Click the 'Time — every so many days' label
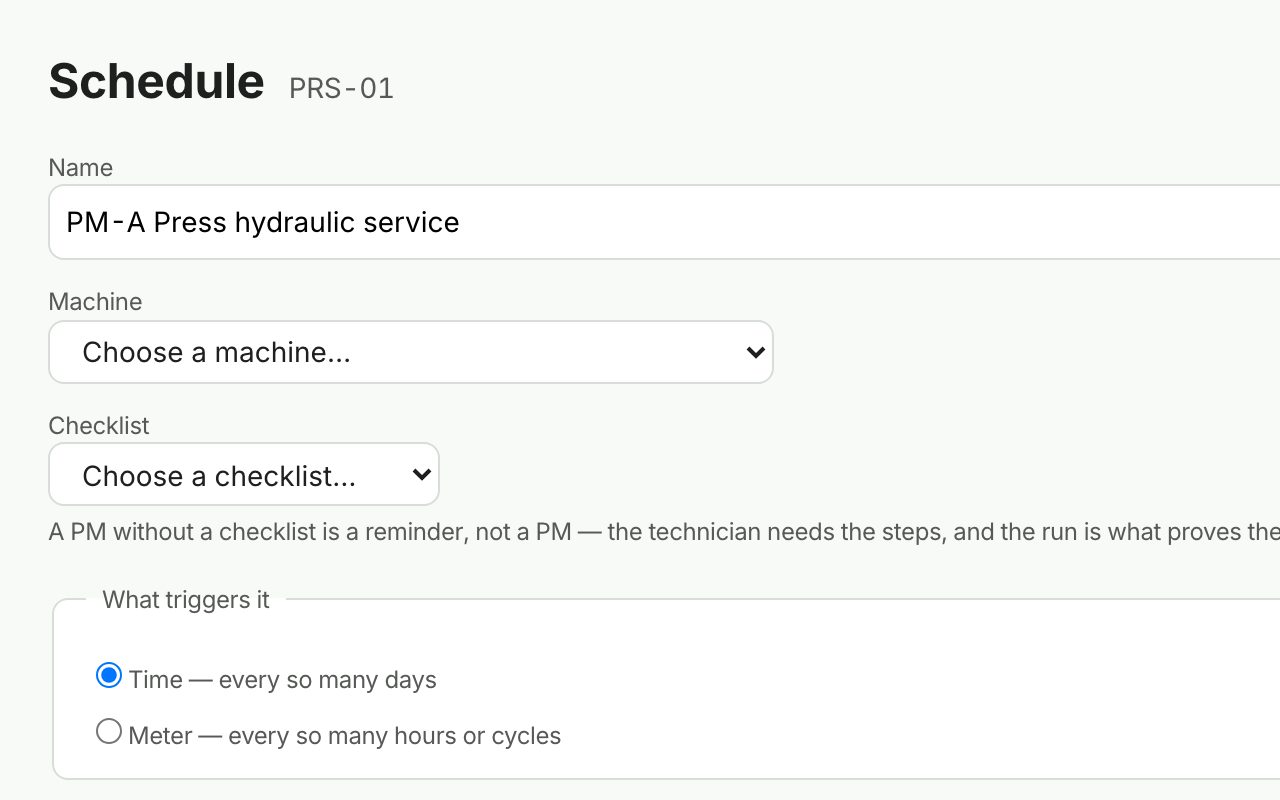This screenshot has width=1280, height=800. pos(283,680)
